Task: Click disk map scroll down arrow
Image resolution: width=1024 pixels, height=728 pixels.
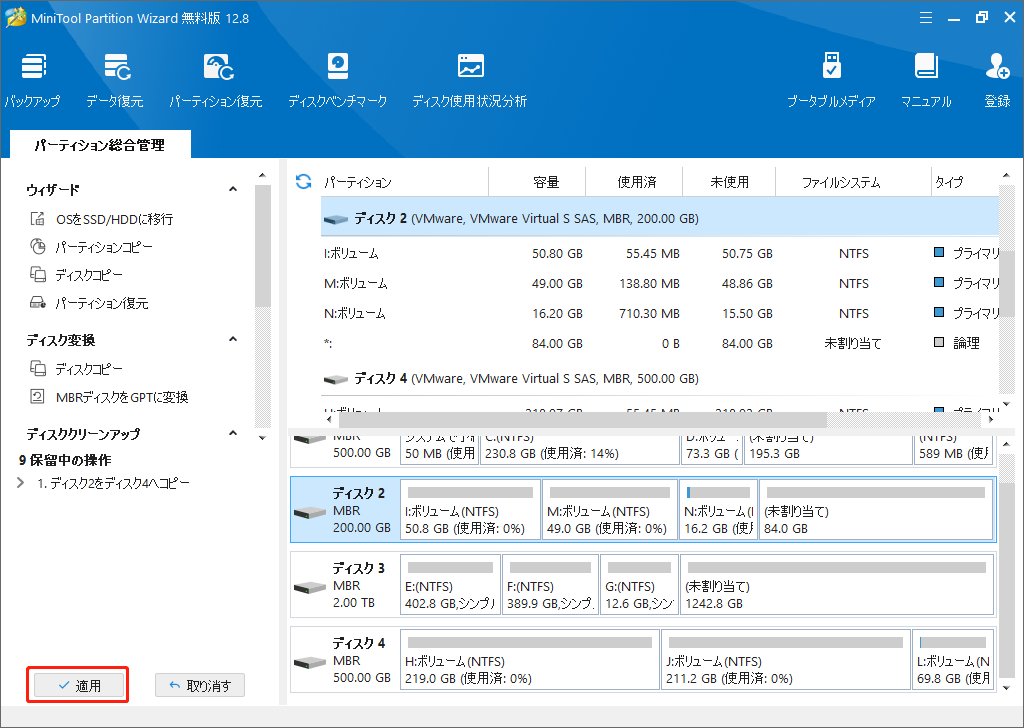Action: [x=1006, y=688]
